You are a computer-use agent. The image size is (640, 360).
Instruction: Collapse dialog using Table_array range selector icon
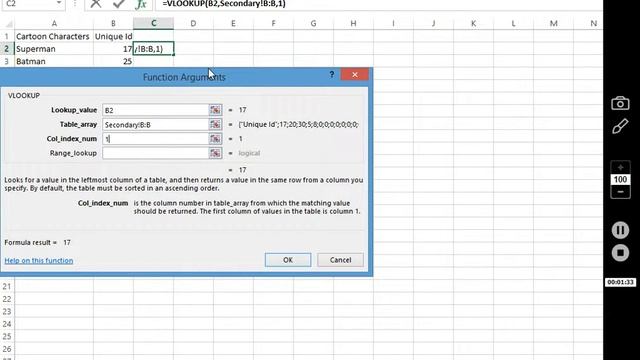pyautogui.click(x=215, y=124)
